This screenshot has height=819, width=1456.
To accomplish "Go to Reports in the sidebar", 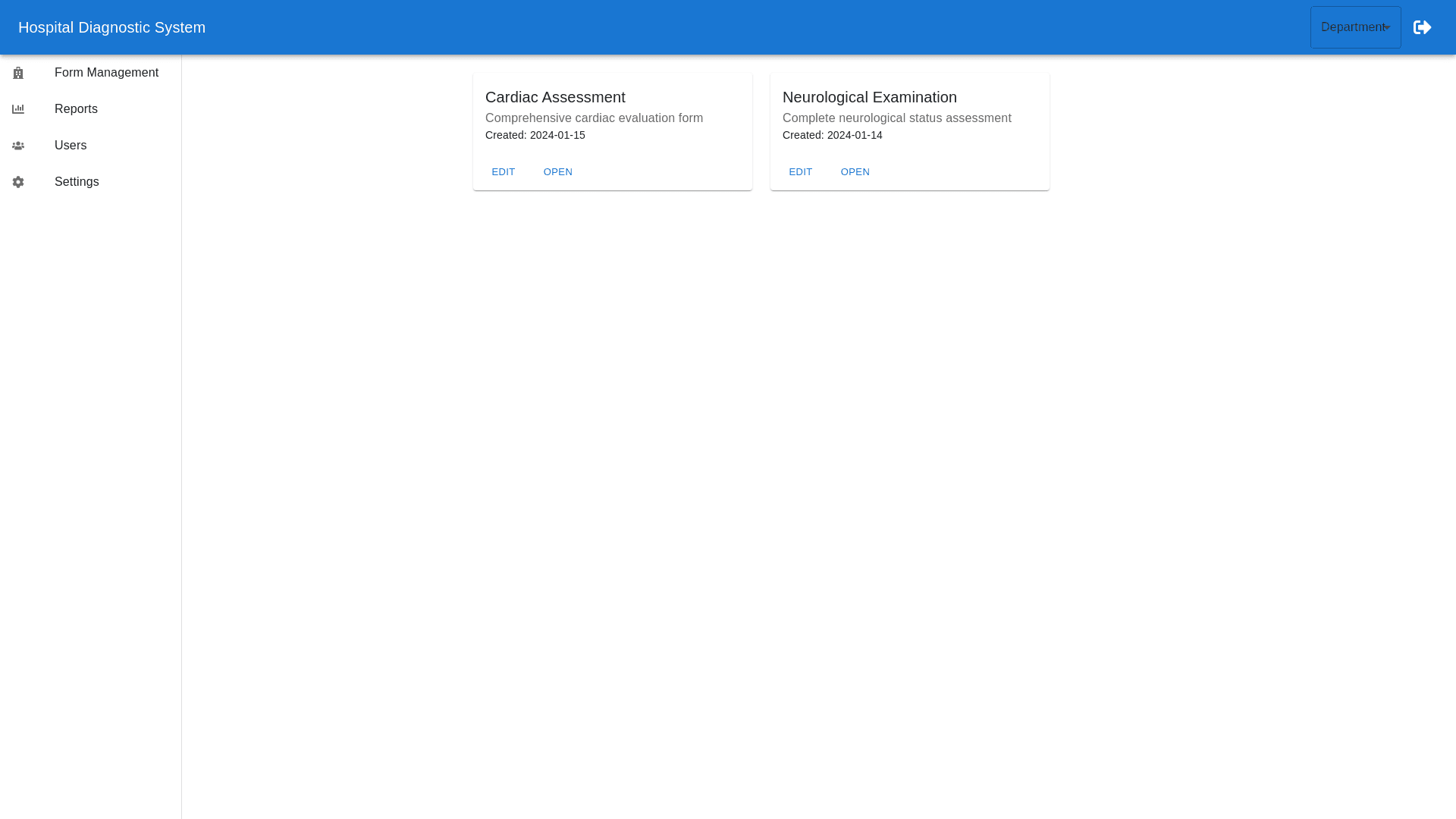I will click(76, 109).
